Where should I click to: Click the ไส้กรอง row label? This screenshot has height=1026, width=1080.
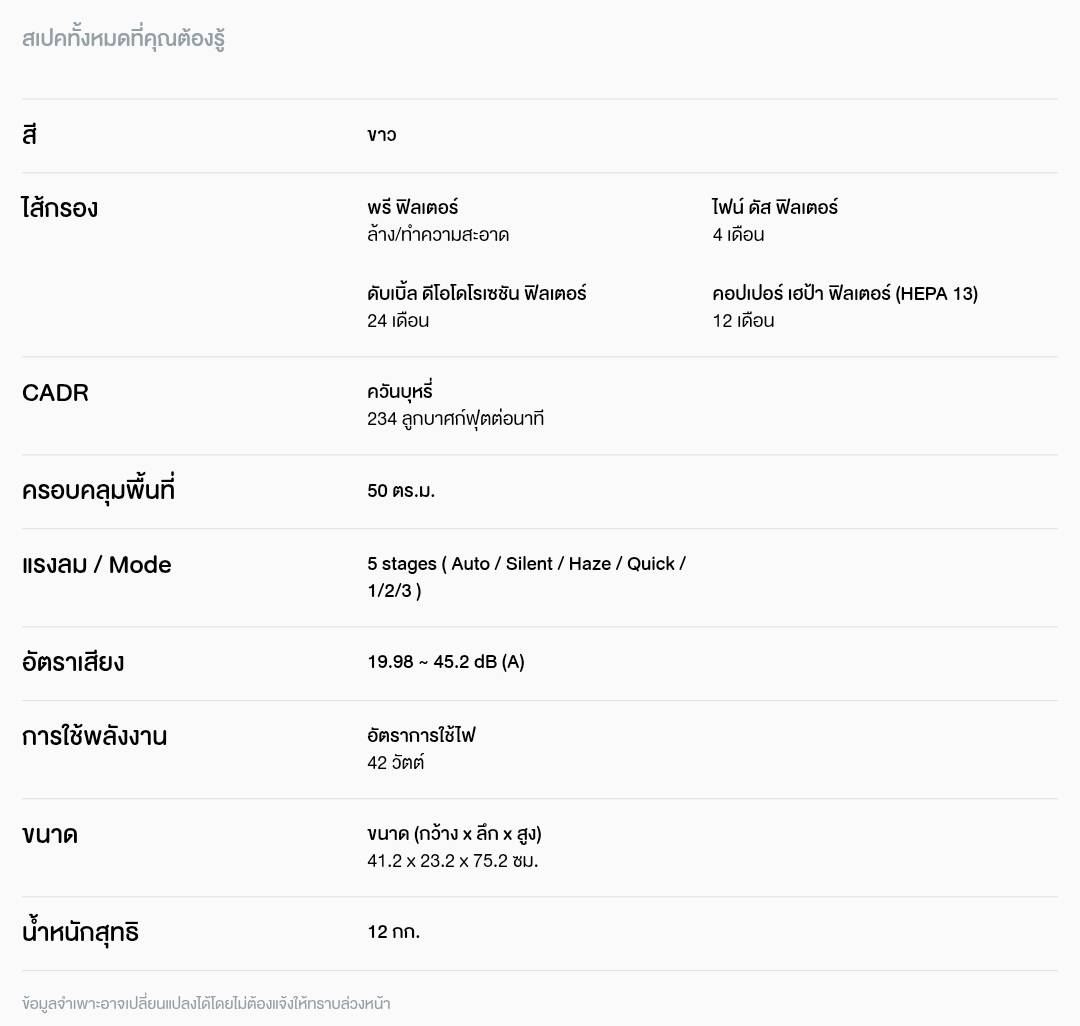point(60,209)
